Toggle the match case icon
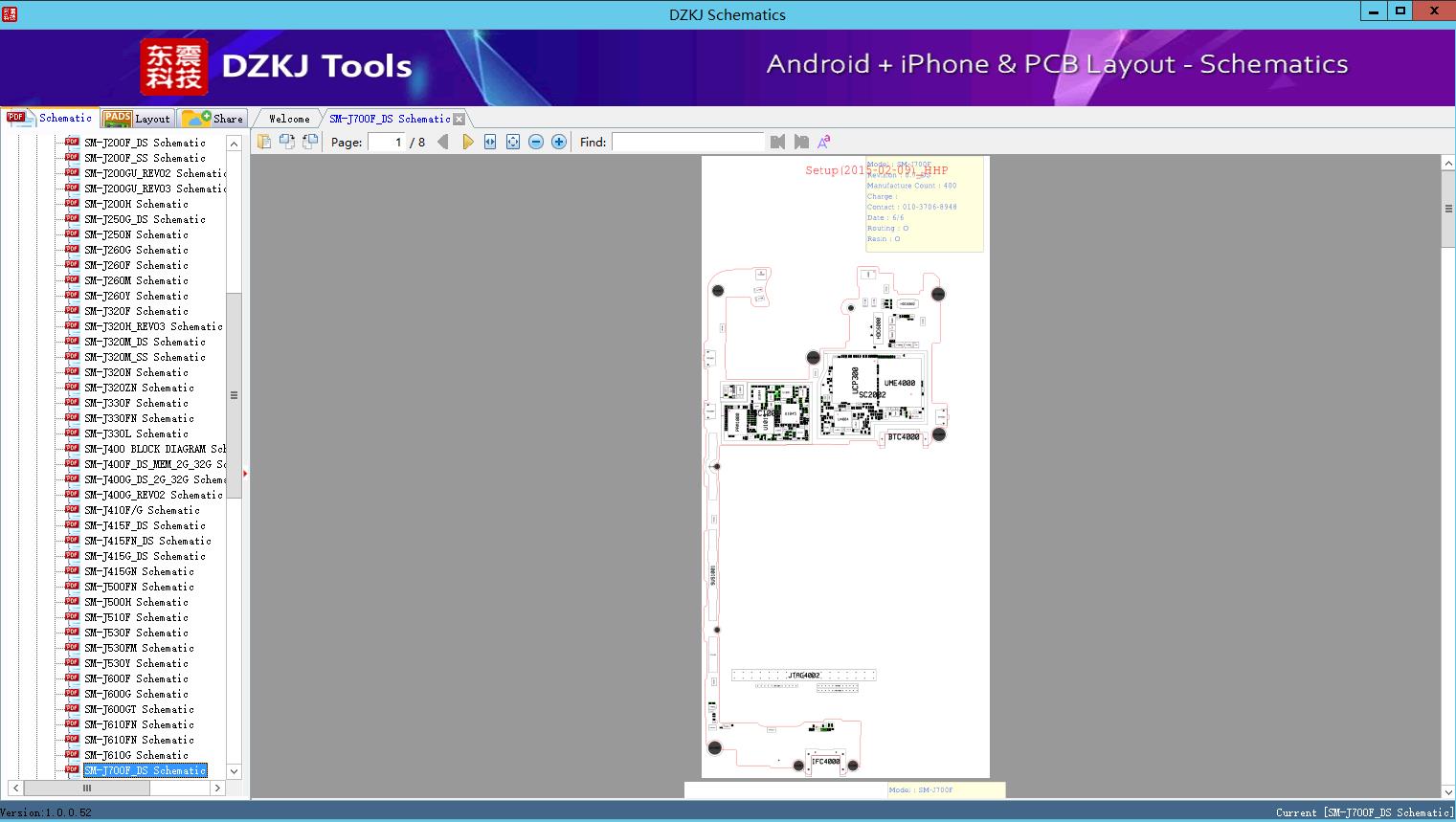This screenshot has width=1456, height=822. (x=823, y=142)
